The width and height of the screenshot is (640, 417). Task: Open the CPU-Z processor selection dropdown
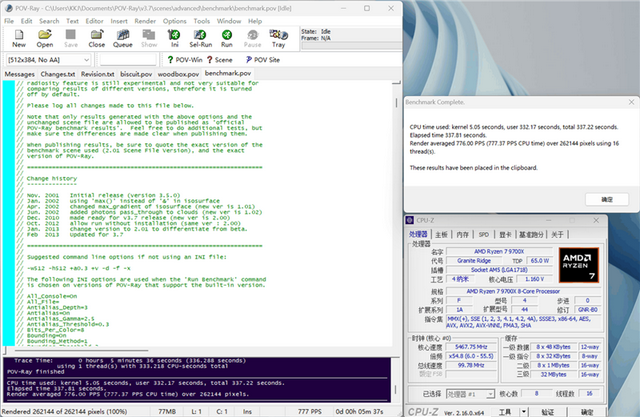(x=470, y=394)
